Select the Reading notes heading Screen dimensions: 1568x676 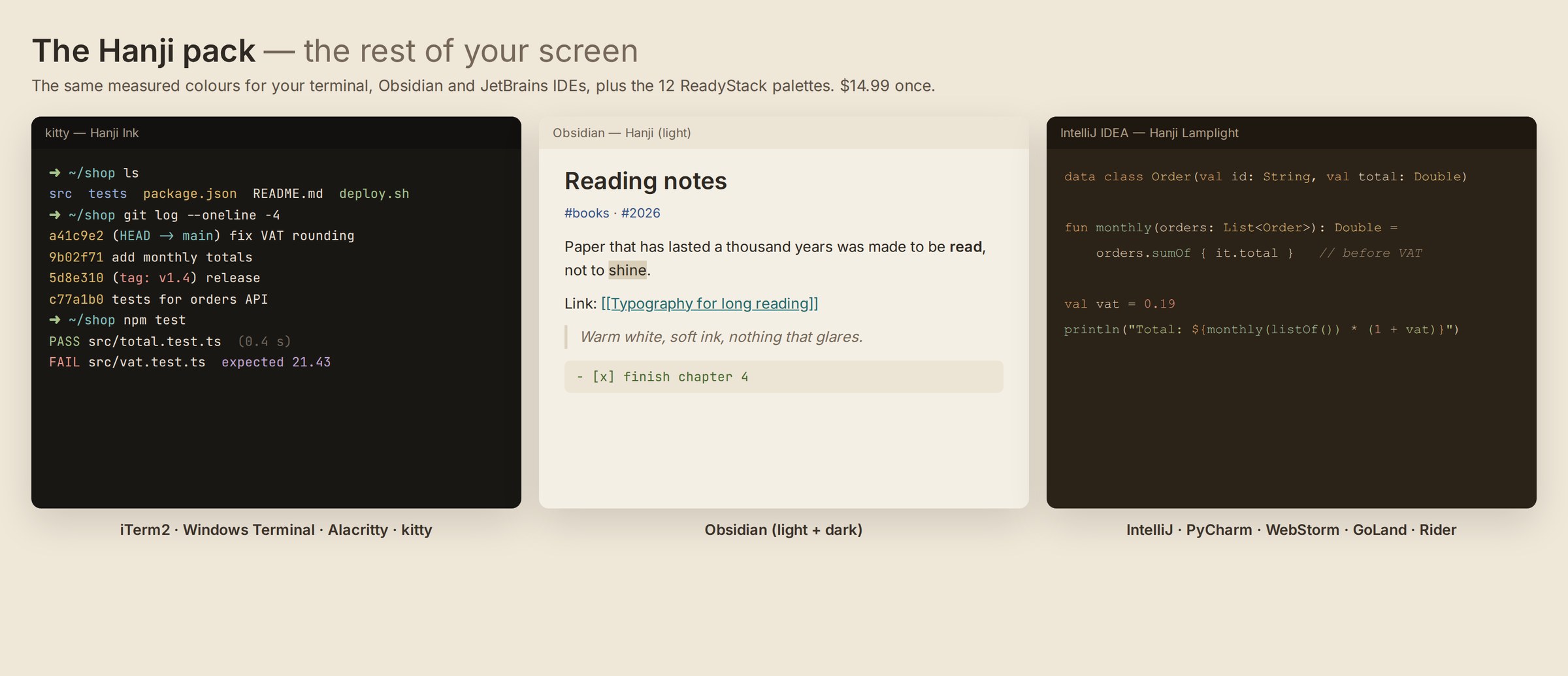[645, 181]
